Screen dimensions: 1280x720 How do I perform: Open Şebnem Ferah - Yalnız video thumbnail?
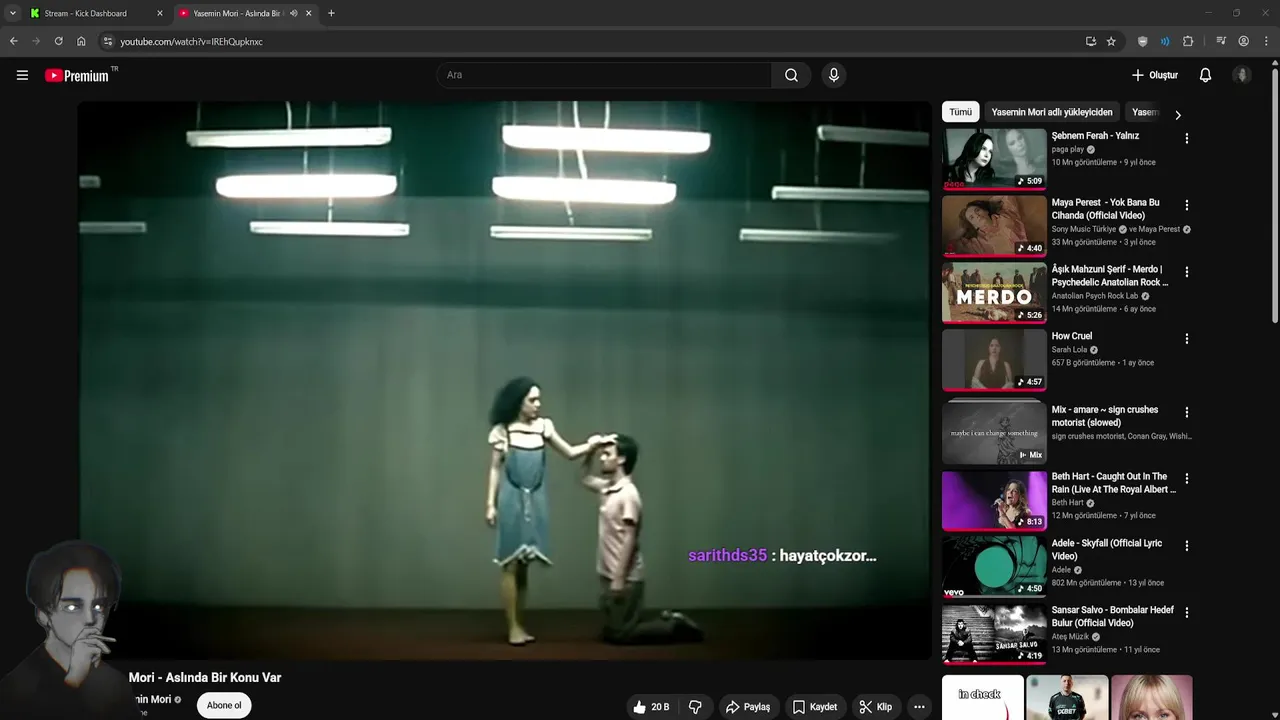[994, 158]
